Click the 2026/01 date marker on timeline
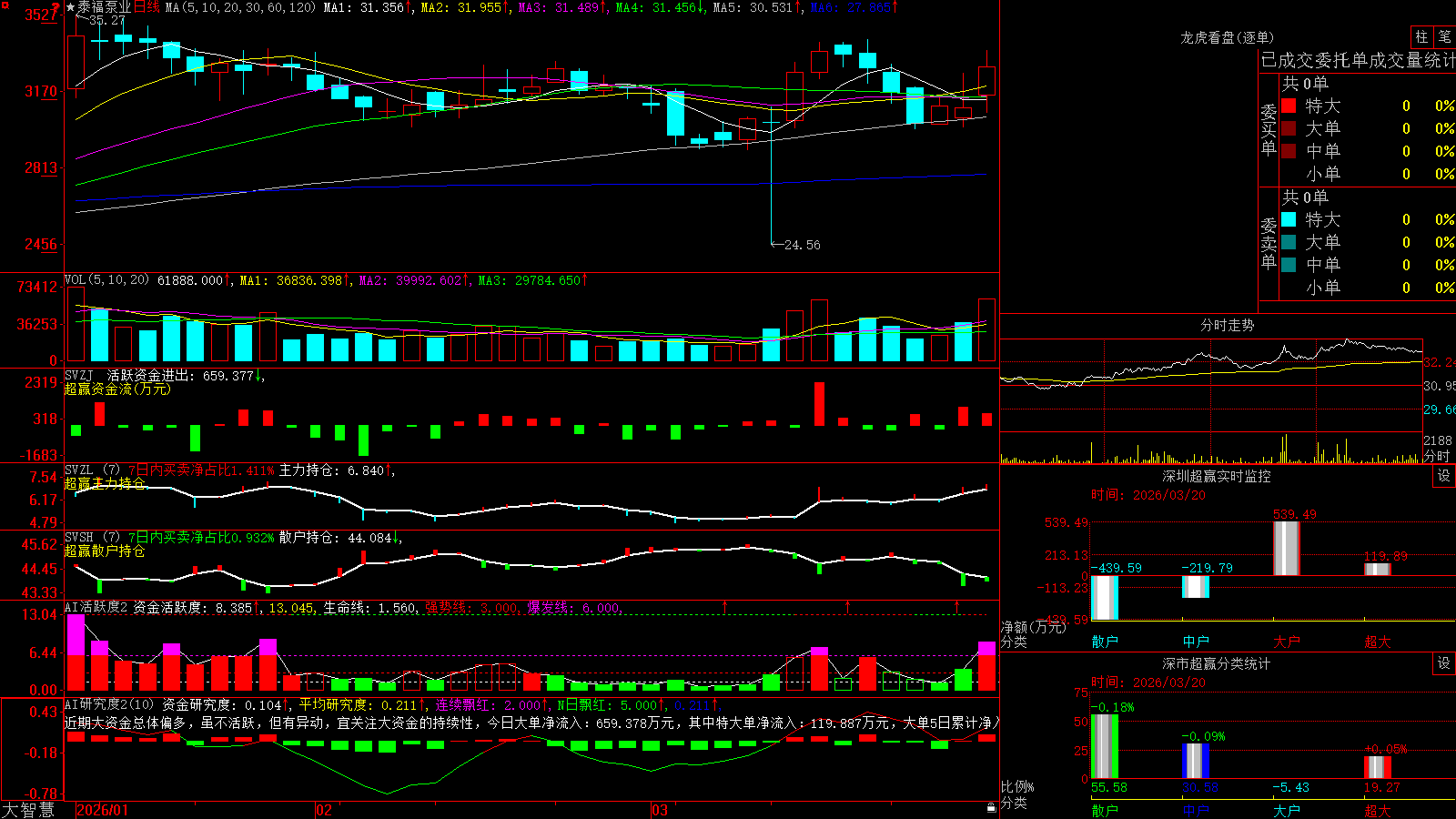1456x819 pixels. pyautogui.click(x=102, y=810)
